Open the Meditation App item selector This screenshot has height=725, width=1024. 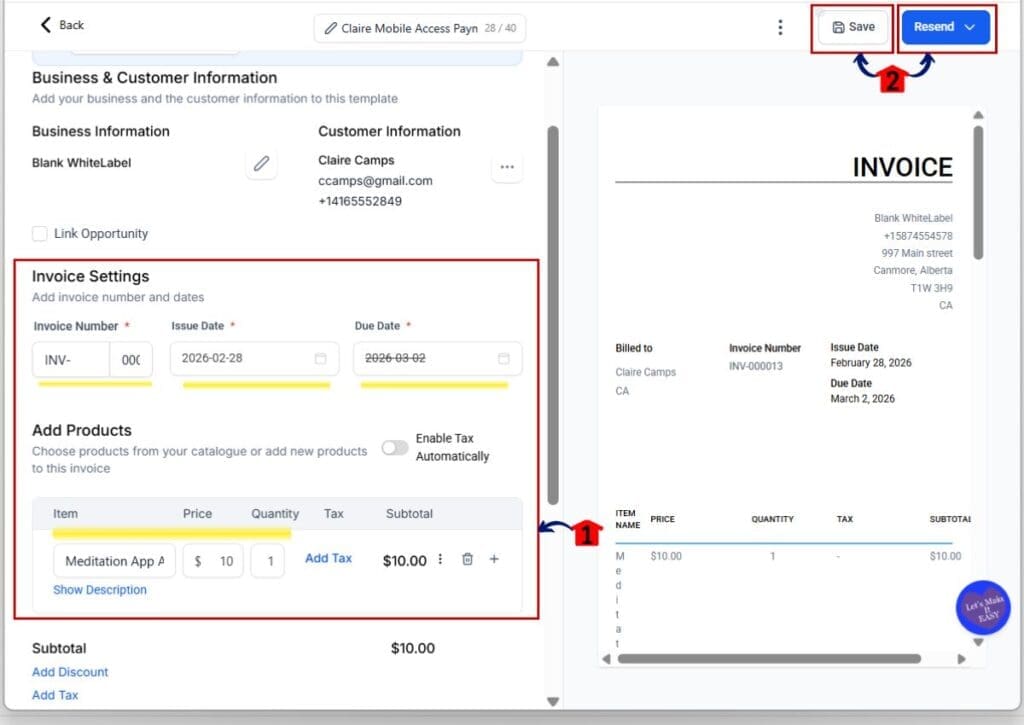click(113, 560)
